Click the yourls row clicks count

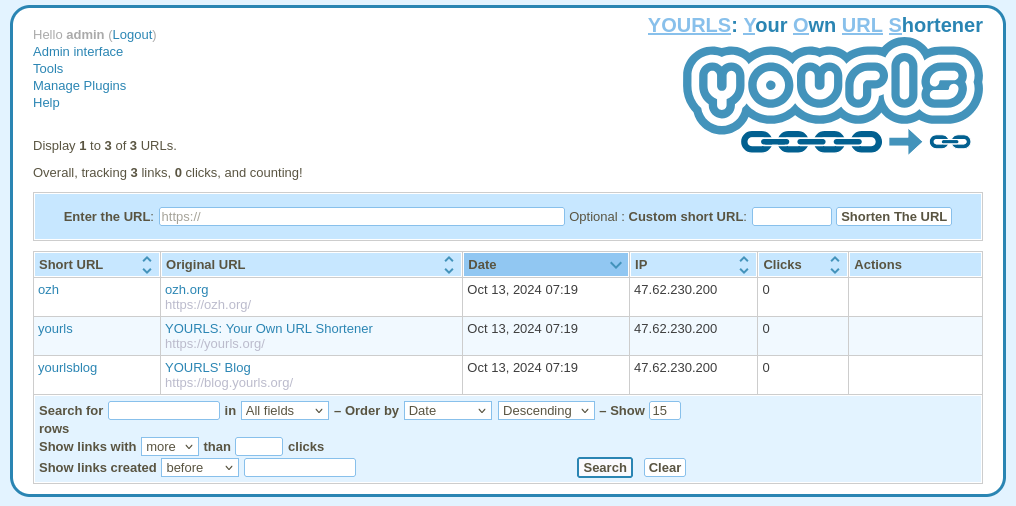766,328
